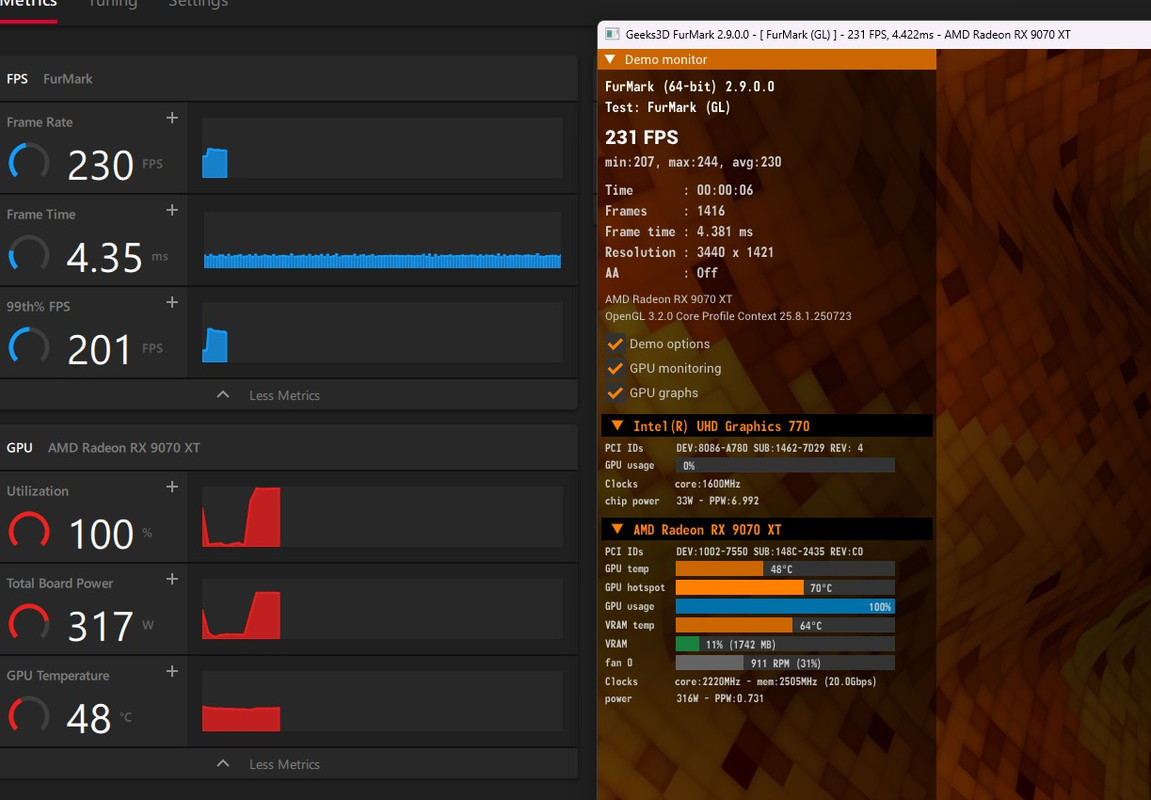Click the power 316W - PPW:0.731 line
This screenshot has width=1151, height=800.
[x=684, y=698]
